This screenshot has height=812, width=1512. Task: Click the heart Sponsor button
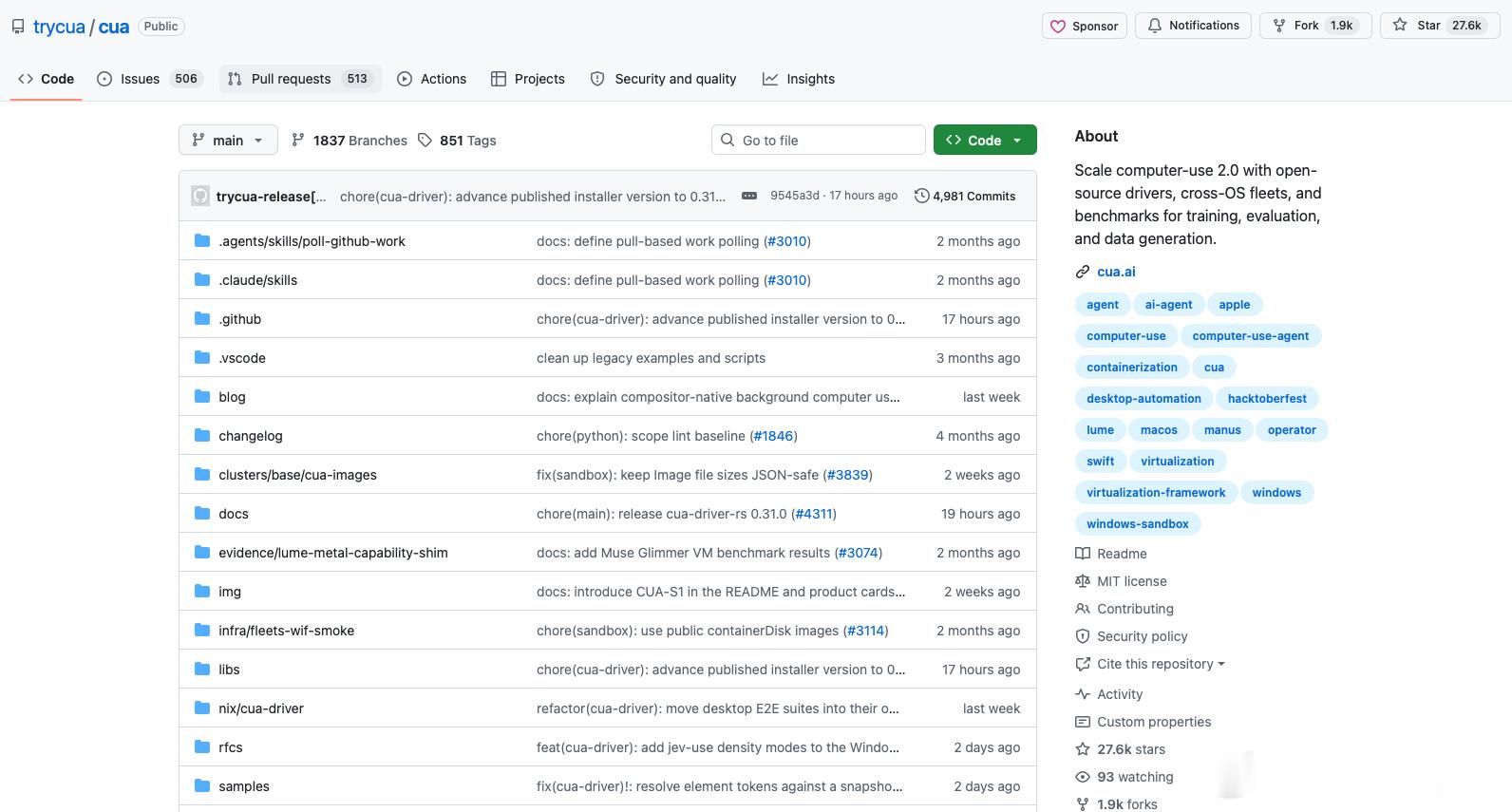(1084, 26)
